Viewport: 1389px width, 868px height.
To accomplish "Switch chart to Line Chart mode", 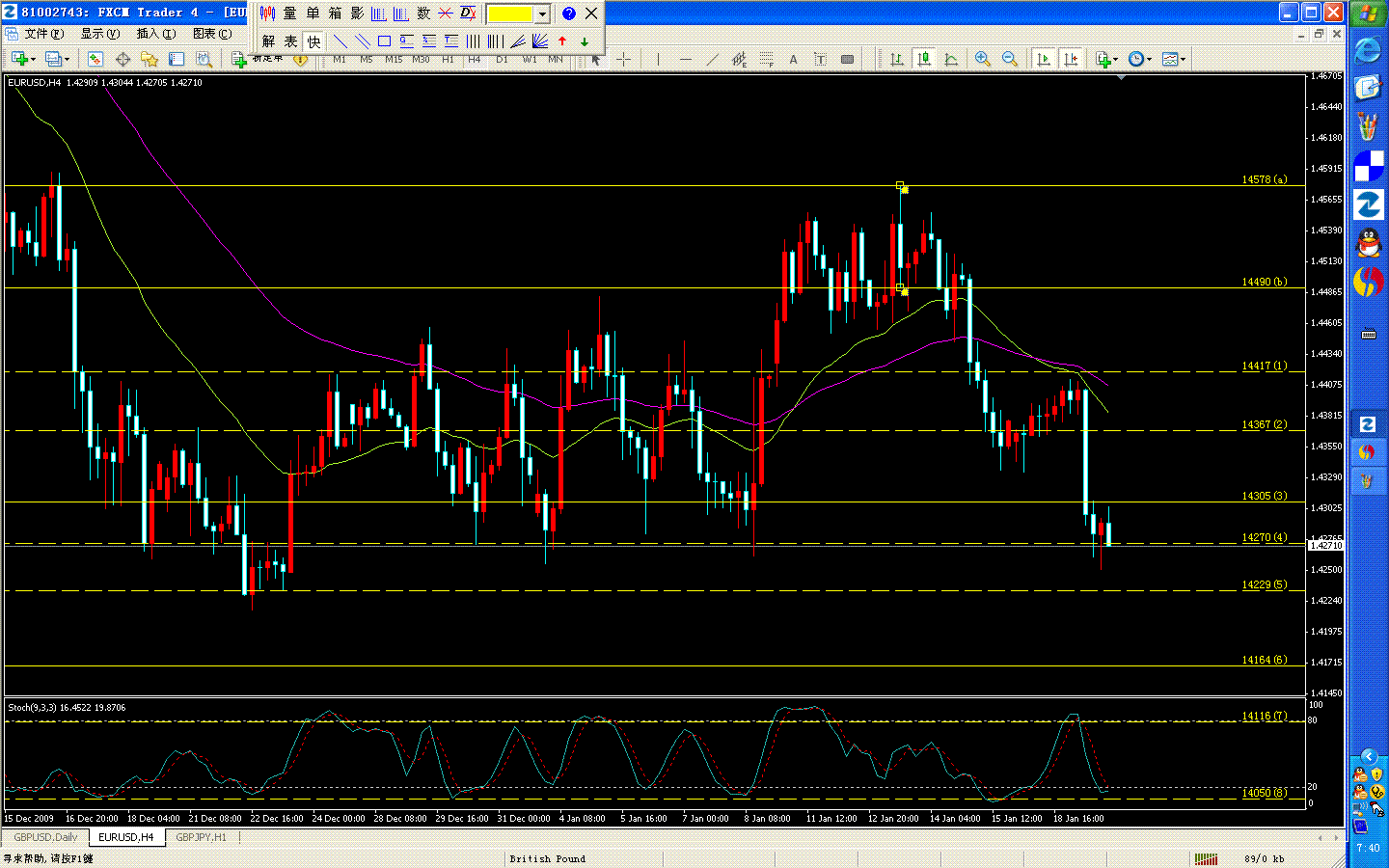I will click(x=951, y=60).
